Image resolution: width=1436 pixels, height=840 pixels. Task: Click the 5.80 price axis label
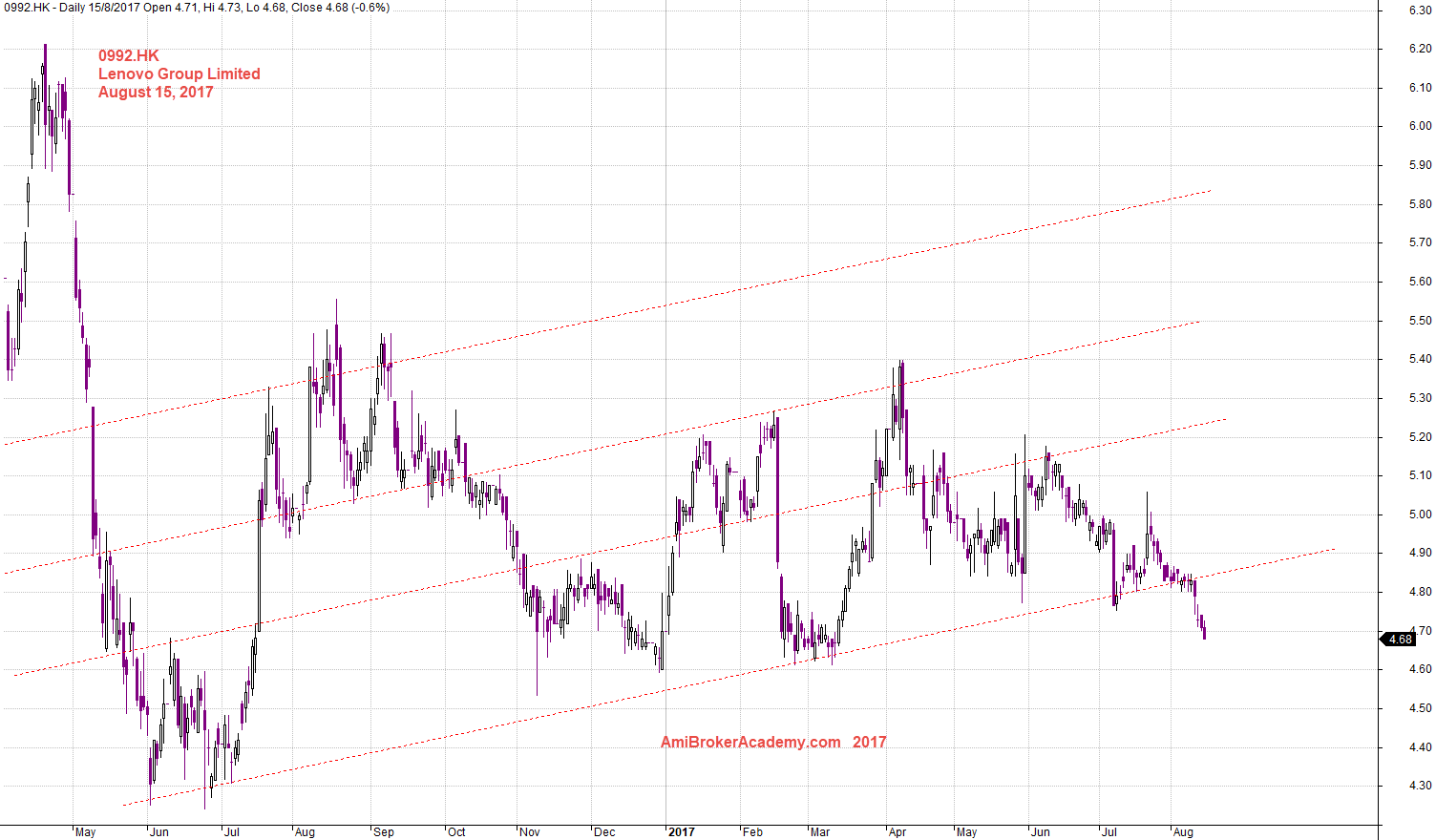pyautogui.click(x=1420, y=204)
